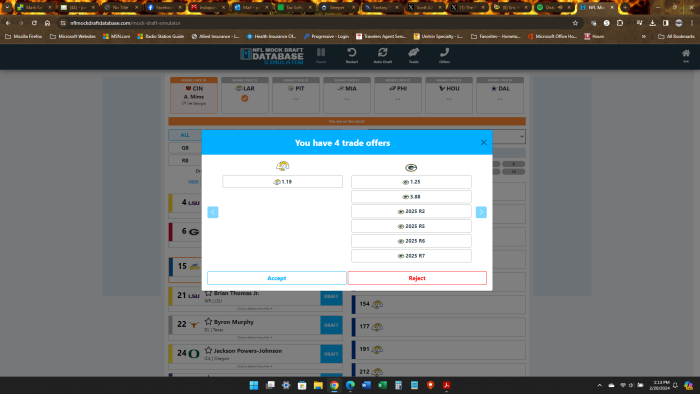
Task: Open NFL Mock Draft Database logo
Action: 272,56
